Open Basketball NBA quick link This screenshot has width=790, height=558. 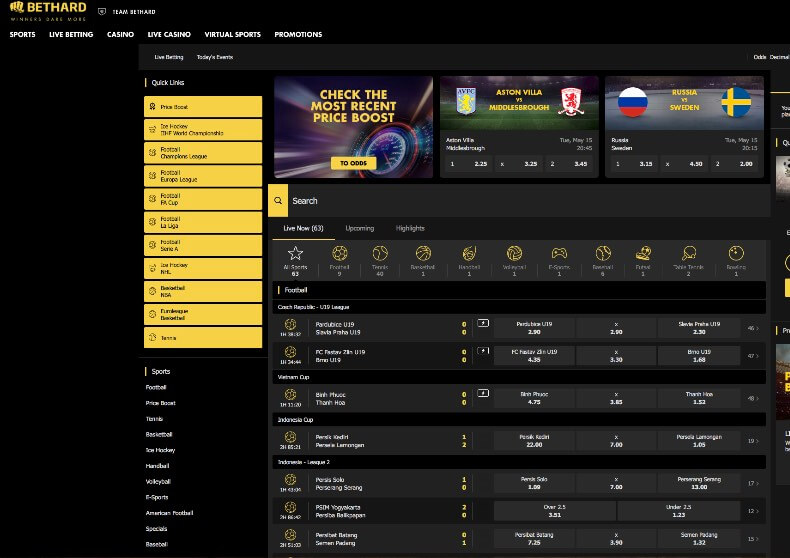click(x=203, y=292)
